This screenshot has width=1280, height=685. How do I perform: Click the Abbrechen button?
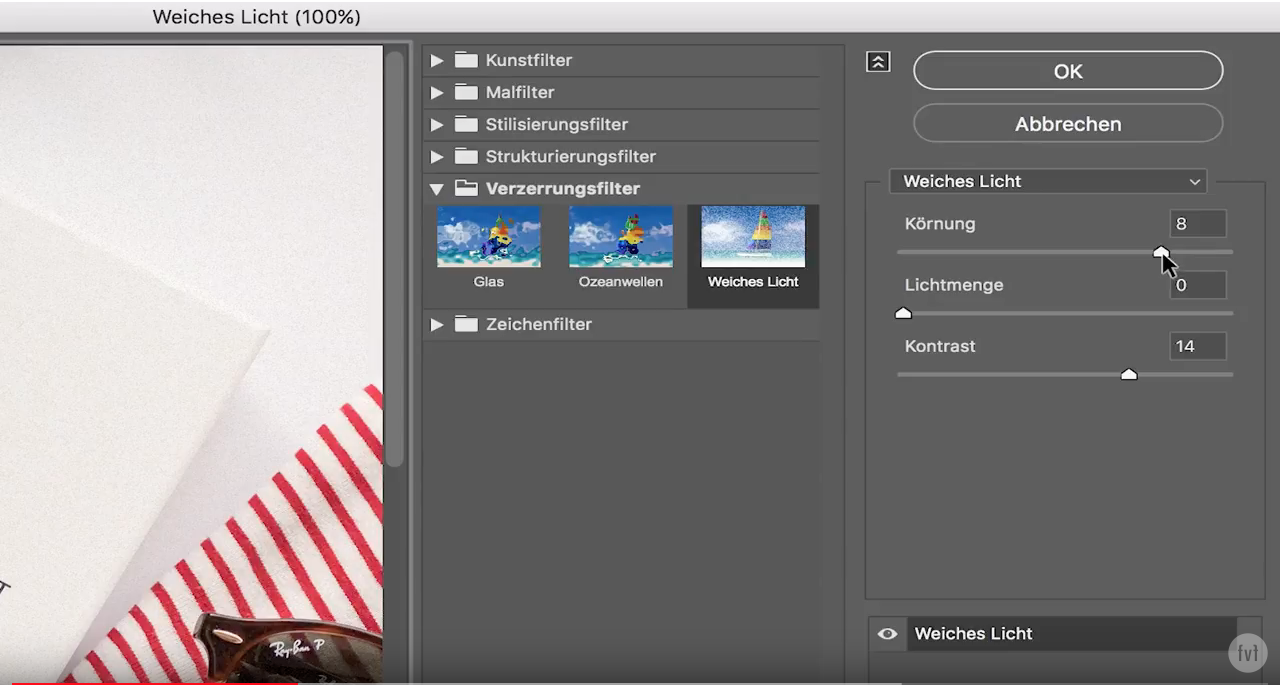1067,123
